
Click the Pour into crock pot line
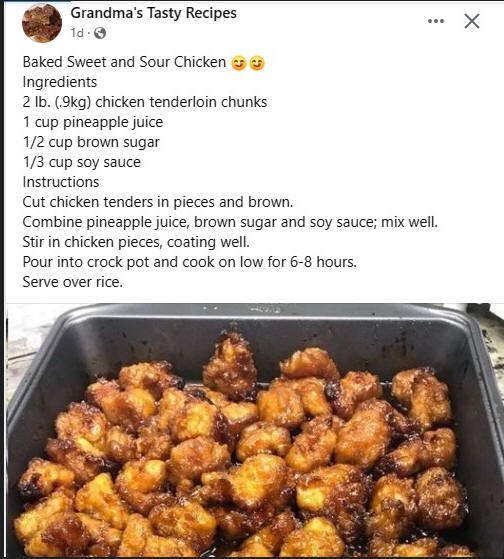[190, 262]
